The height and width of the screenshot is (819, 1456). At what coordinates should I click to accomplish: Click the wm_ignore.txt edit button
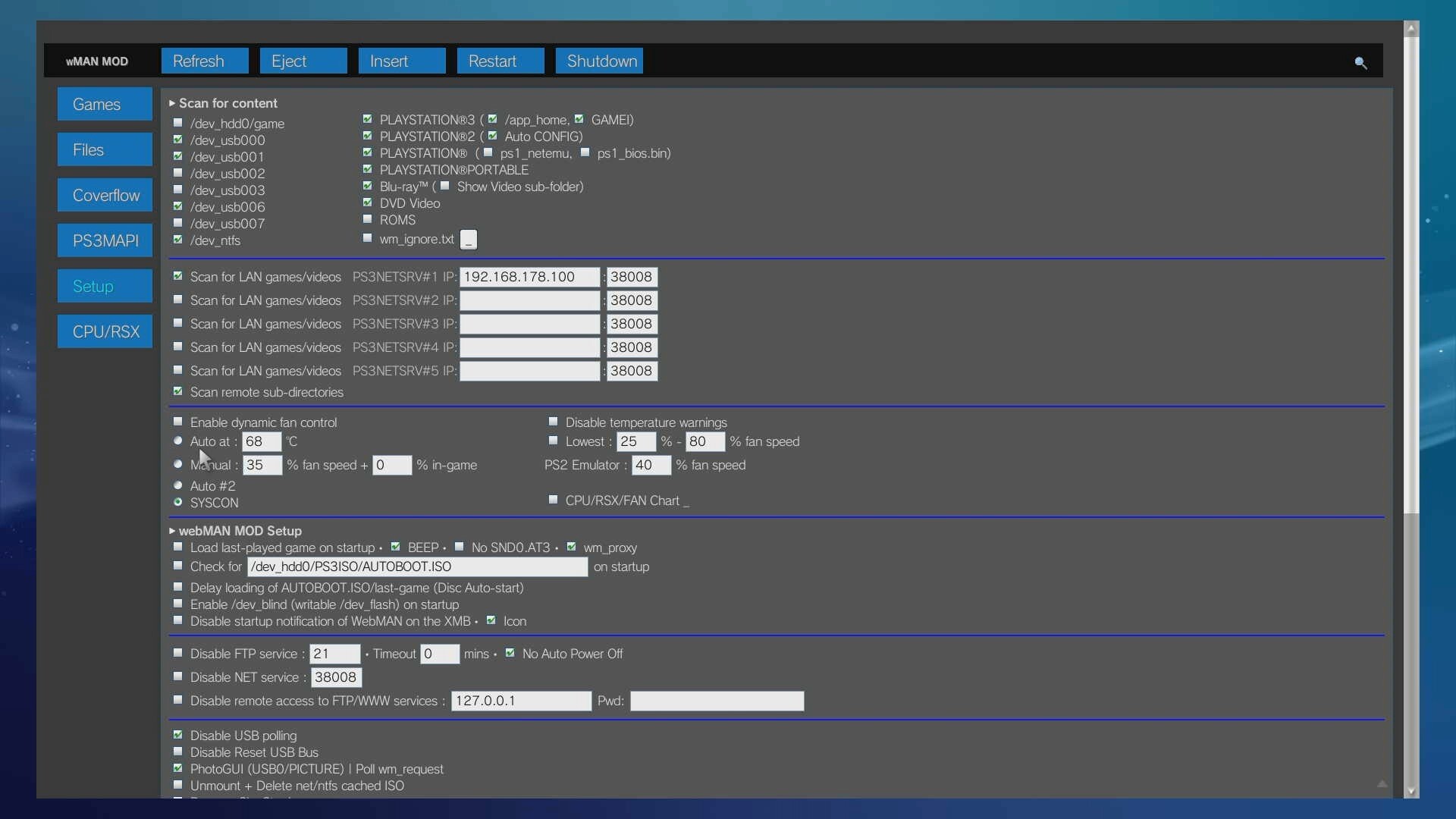(469, 240)
